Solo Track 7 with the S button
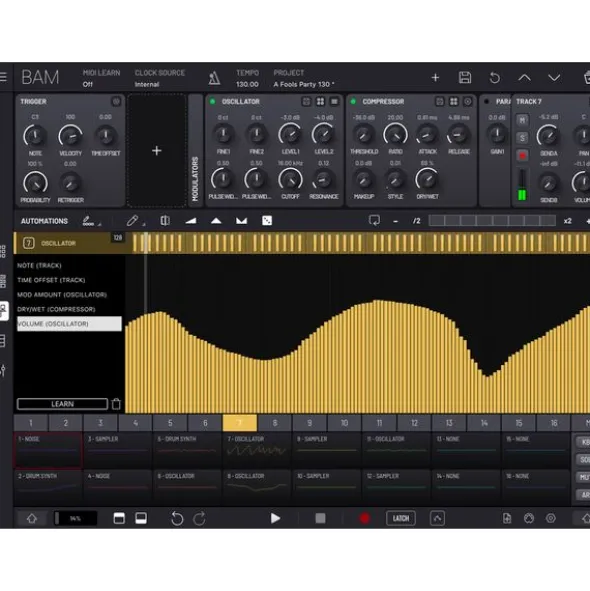 tap(522, 138)
